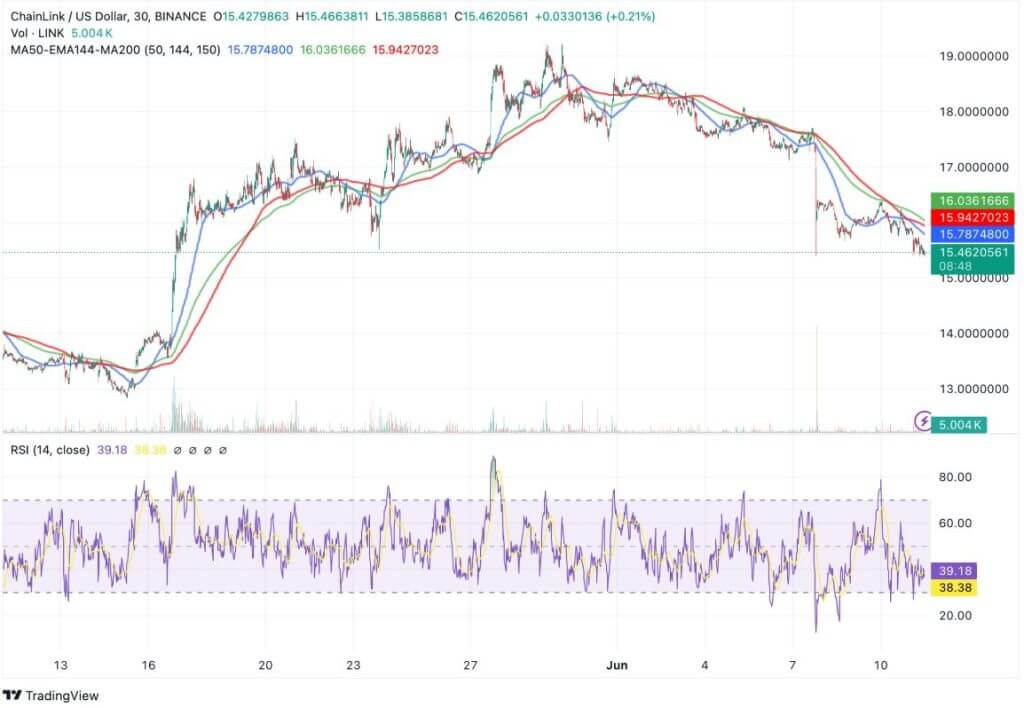
Task: Click the date label 16 on time axis
Action: point(148,666)
